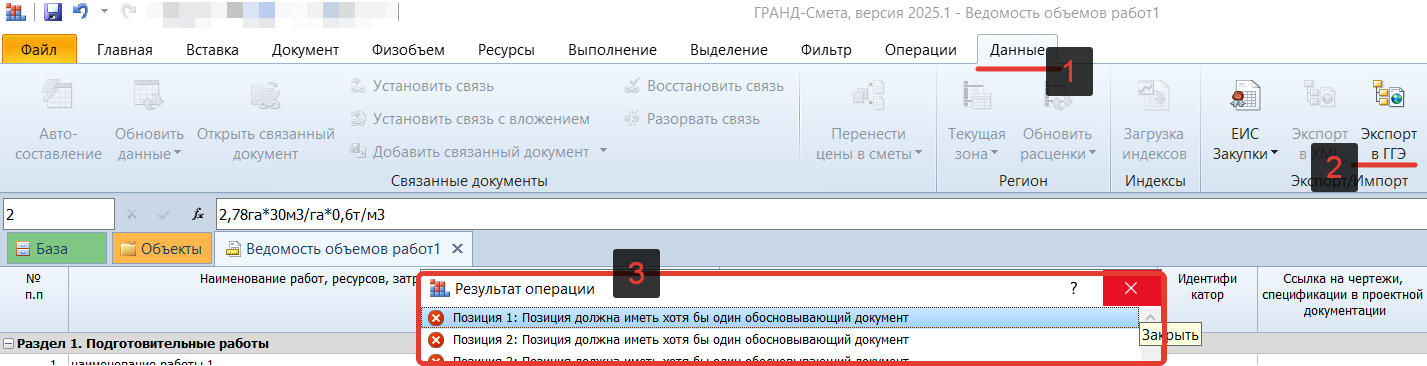Click the Результат операции dialog title icon
Screen dimensions: 1427x366
(438, 288)
